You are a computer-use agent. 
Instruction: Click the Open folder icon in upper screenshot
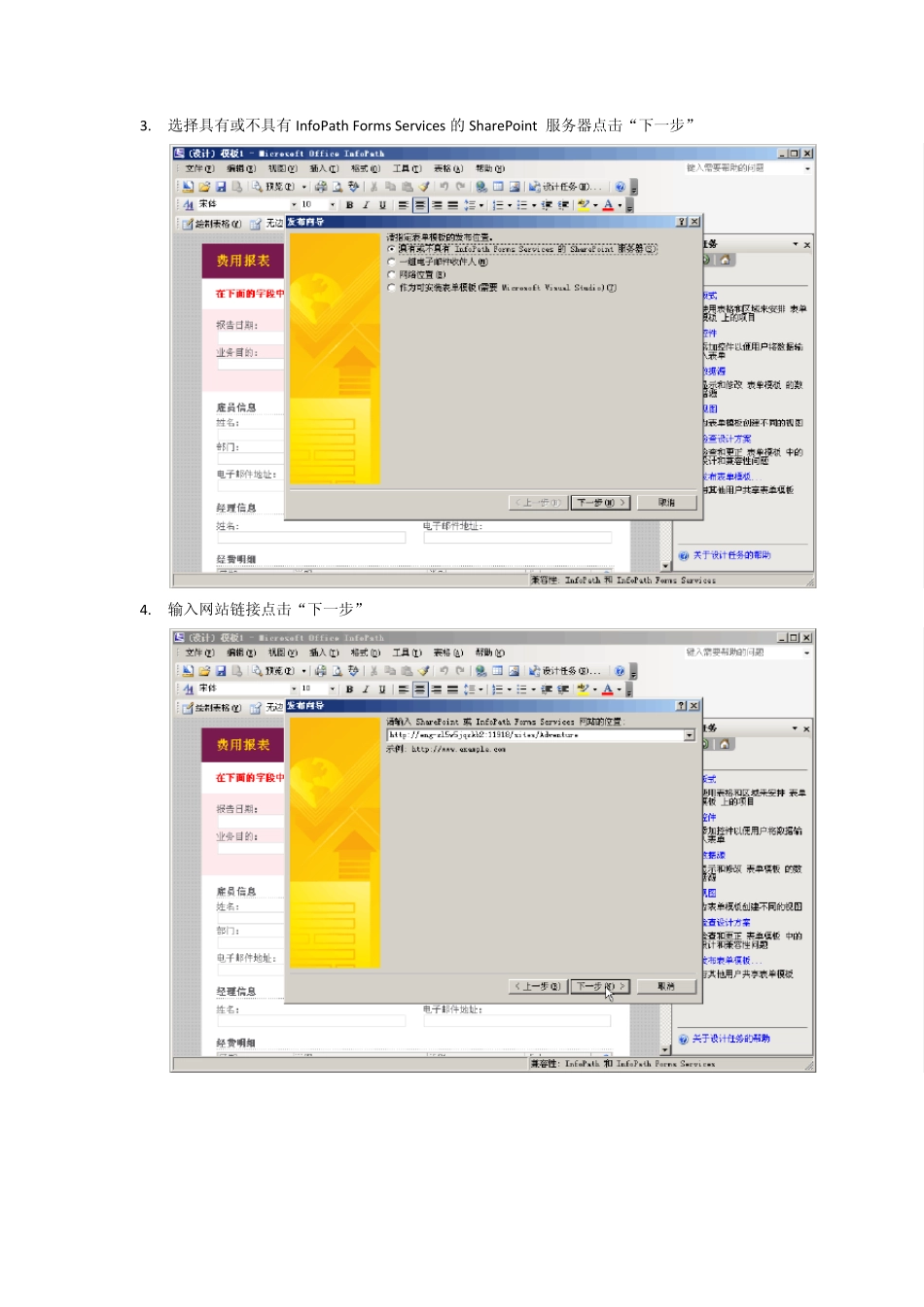coord(204,186)
